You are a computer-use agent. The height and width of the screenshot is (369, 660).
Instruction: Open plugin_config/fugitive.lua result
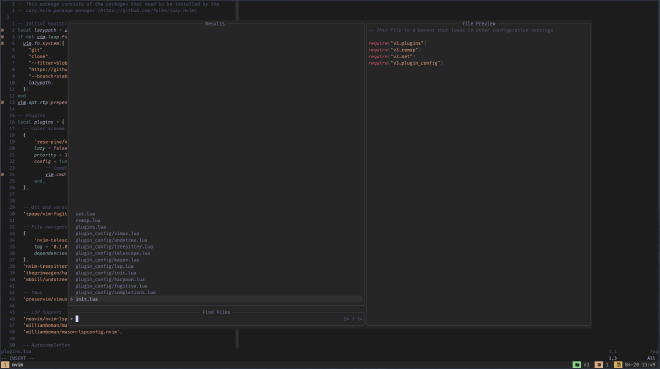pyautogui.click(x=112, y=286)
